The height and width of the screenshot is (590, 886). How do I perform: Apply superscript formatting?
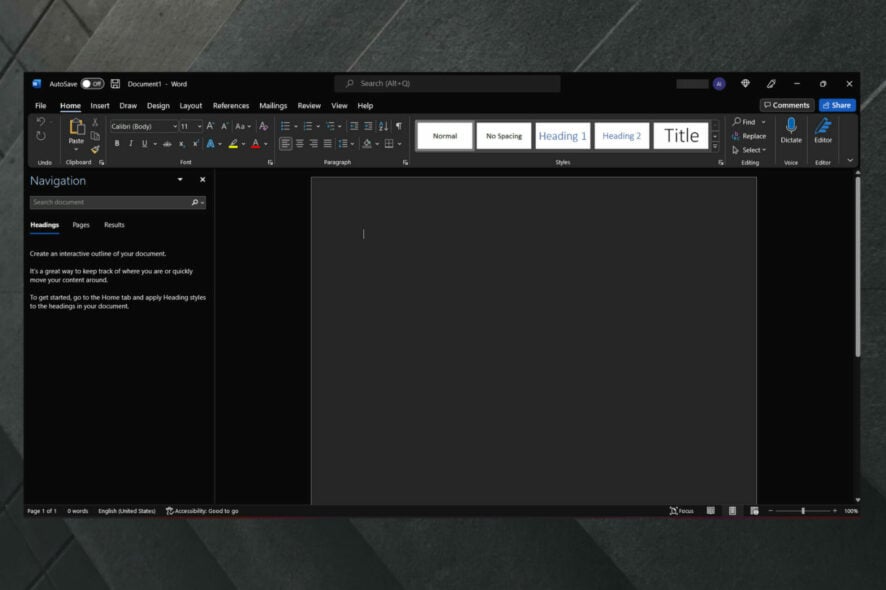point(195,144)
